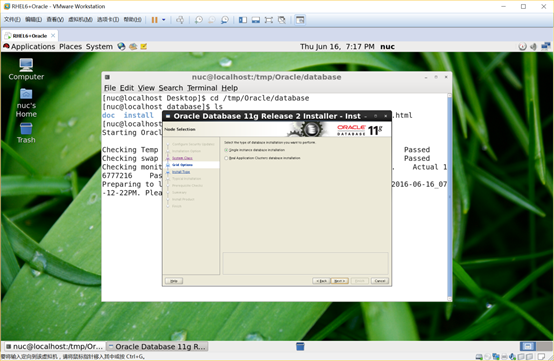Screen dimensions: 554x361
Task: Click the date and time in GNOME panel
Action: [x=337, y=46]
